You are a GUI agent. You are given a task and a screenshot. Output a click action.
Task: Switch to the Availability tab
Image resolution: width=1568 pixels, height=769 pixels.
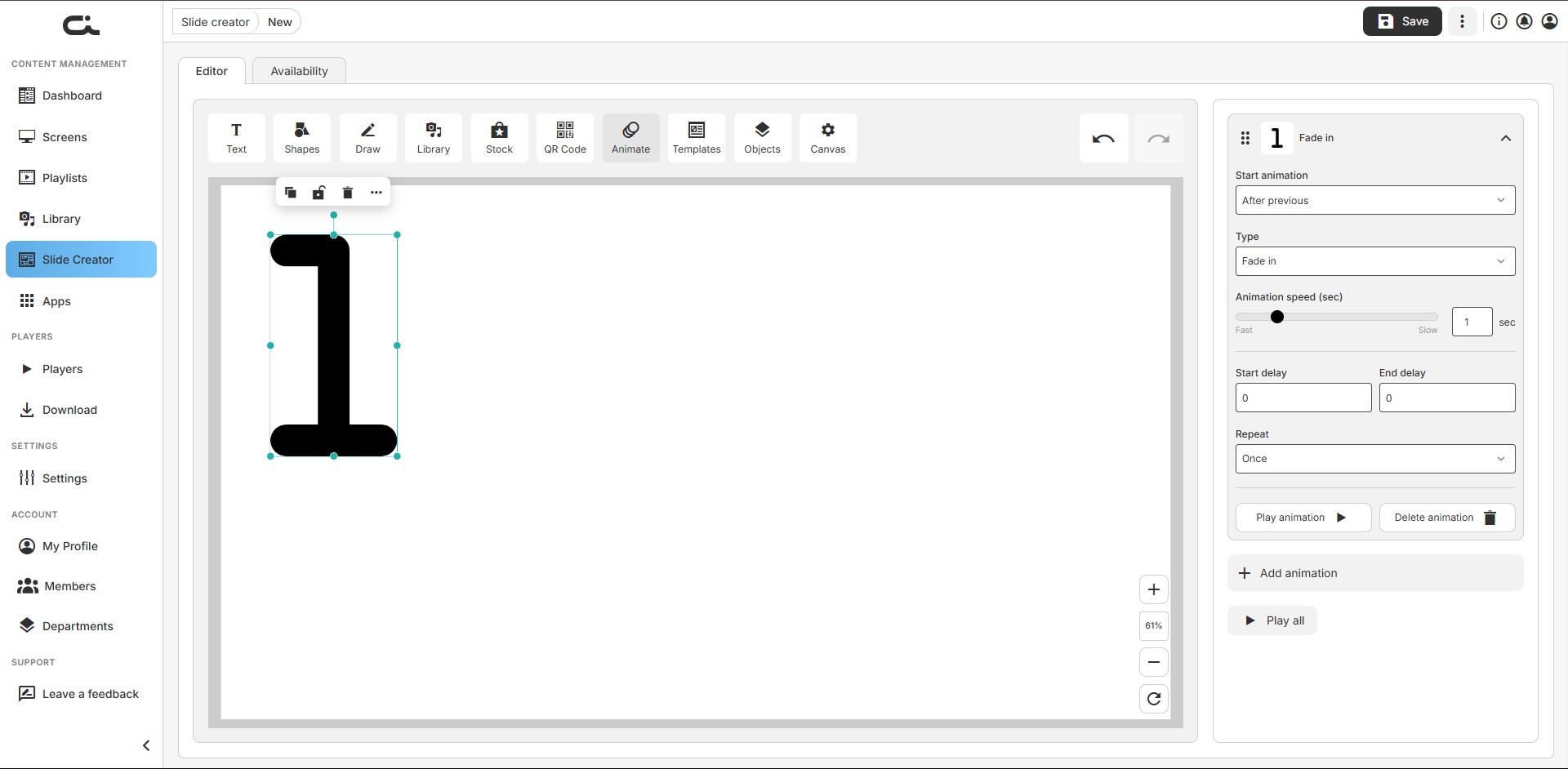pos(299,71)
